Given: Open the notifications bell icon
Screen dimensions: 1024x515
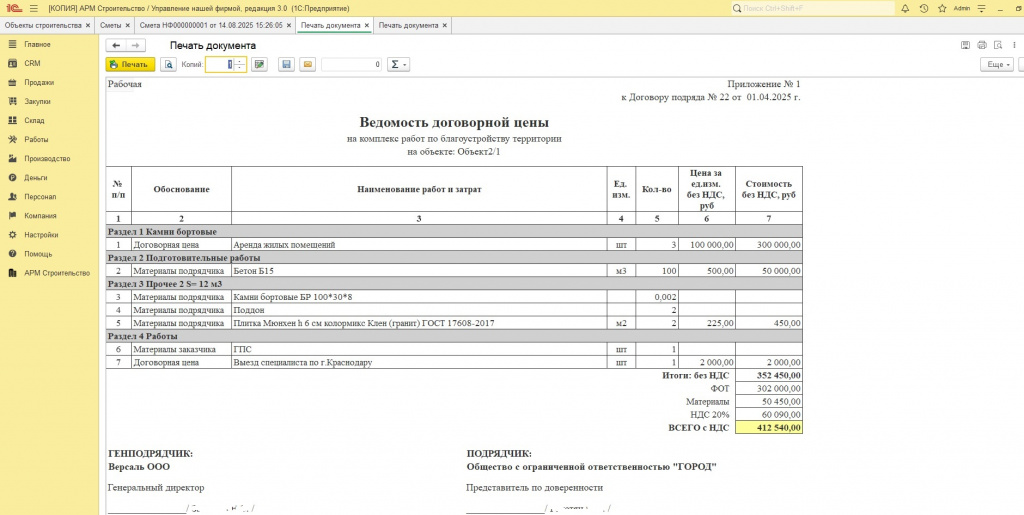Looking at the screenshot, I should [x=905, y=8].
